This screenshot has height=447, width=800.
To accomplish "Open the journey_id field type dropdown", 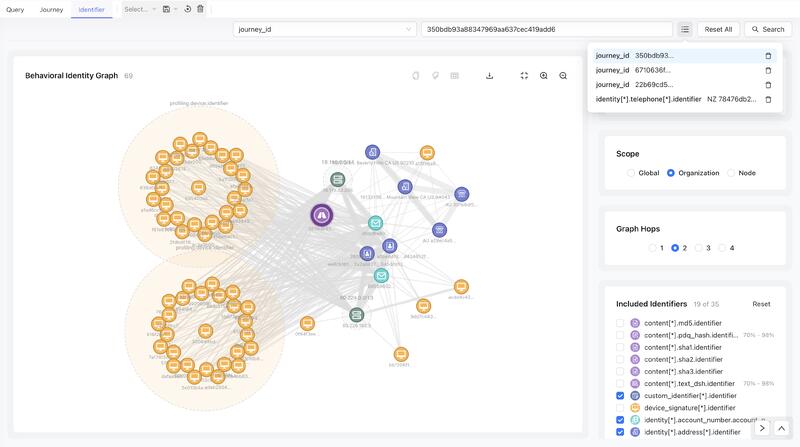I will [324, 29].
